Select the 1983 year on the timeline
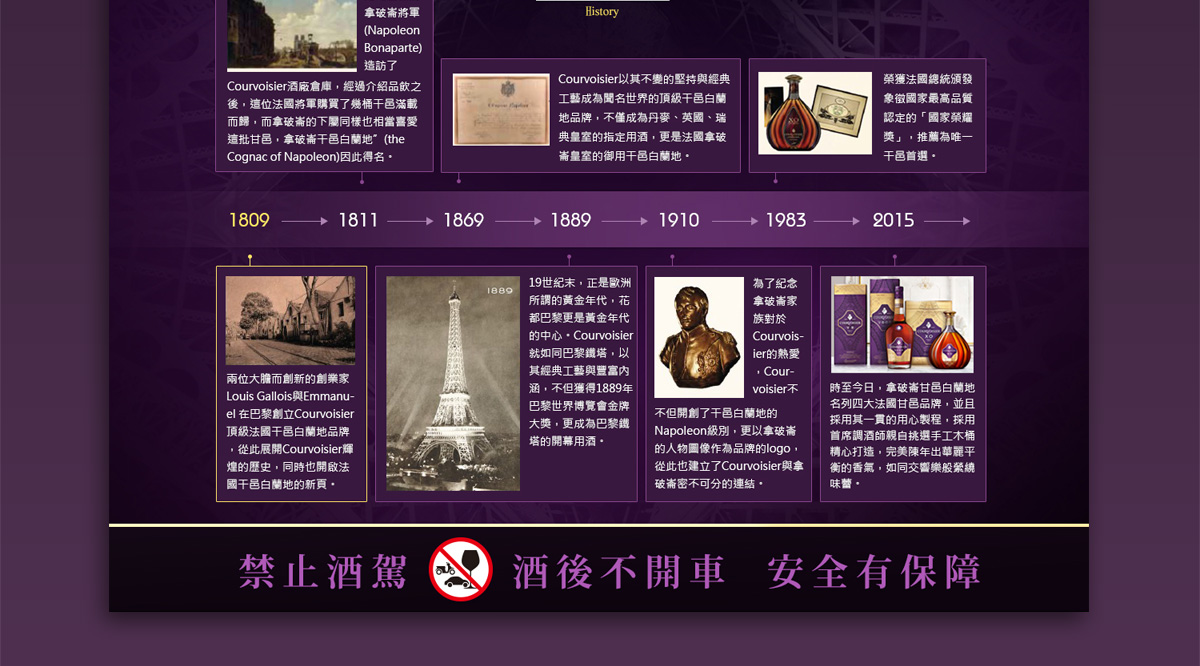The width and height of the screenshot is (1200, 666). [x=786, y=220]
